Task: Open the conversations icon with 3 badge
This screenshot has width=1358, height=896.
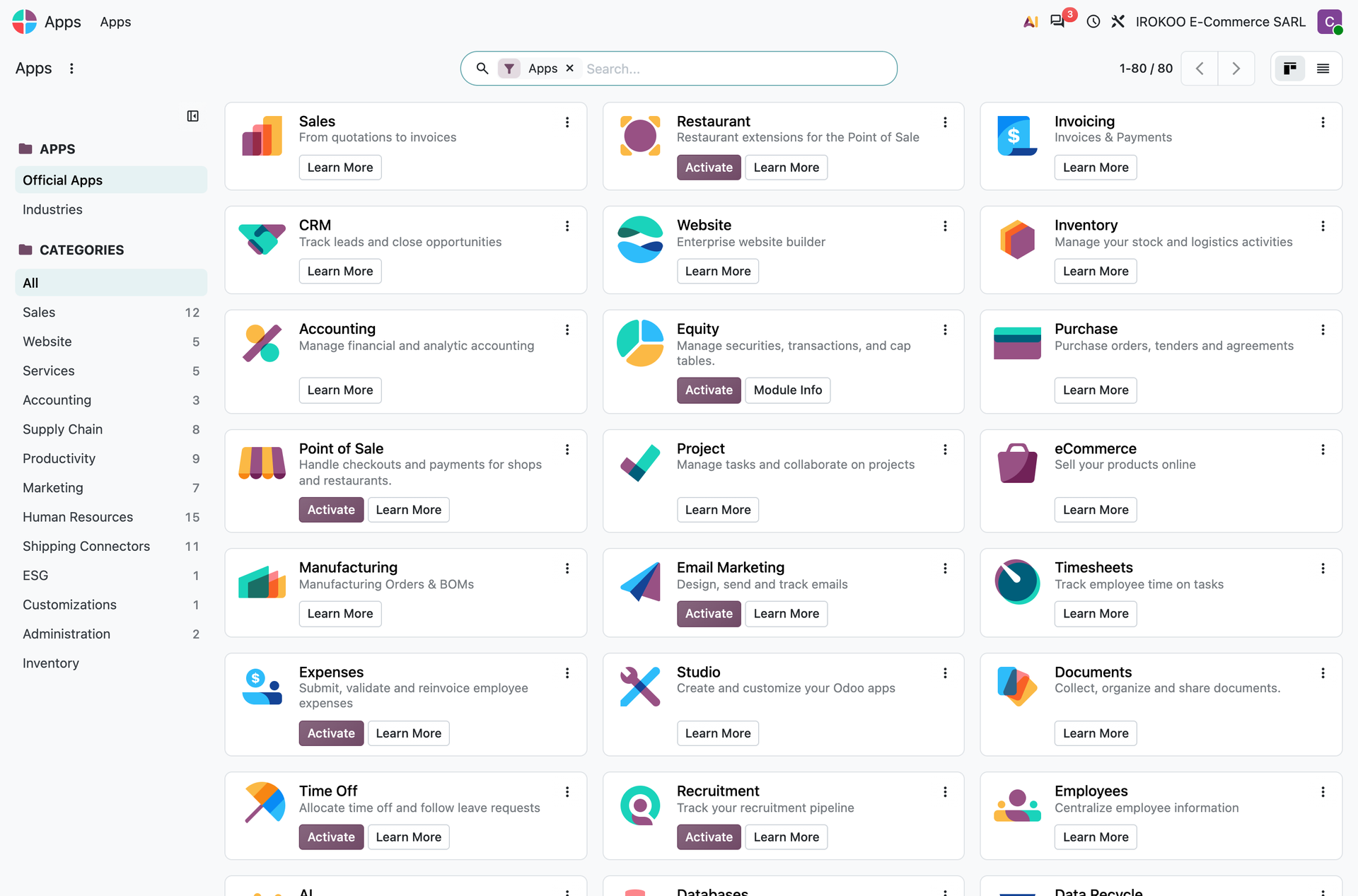Action: (x=1057, y=21)
